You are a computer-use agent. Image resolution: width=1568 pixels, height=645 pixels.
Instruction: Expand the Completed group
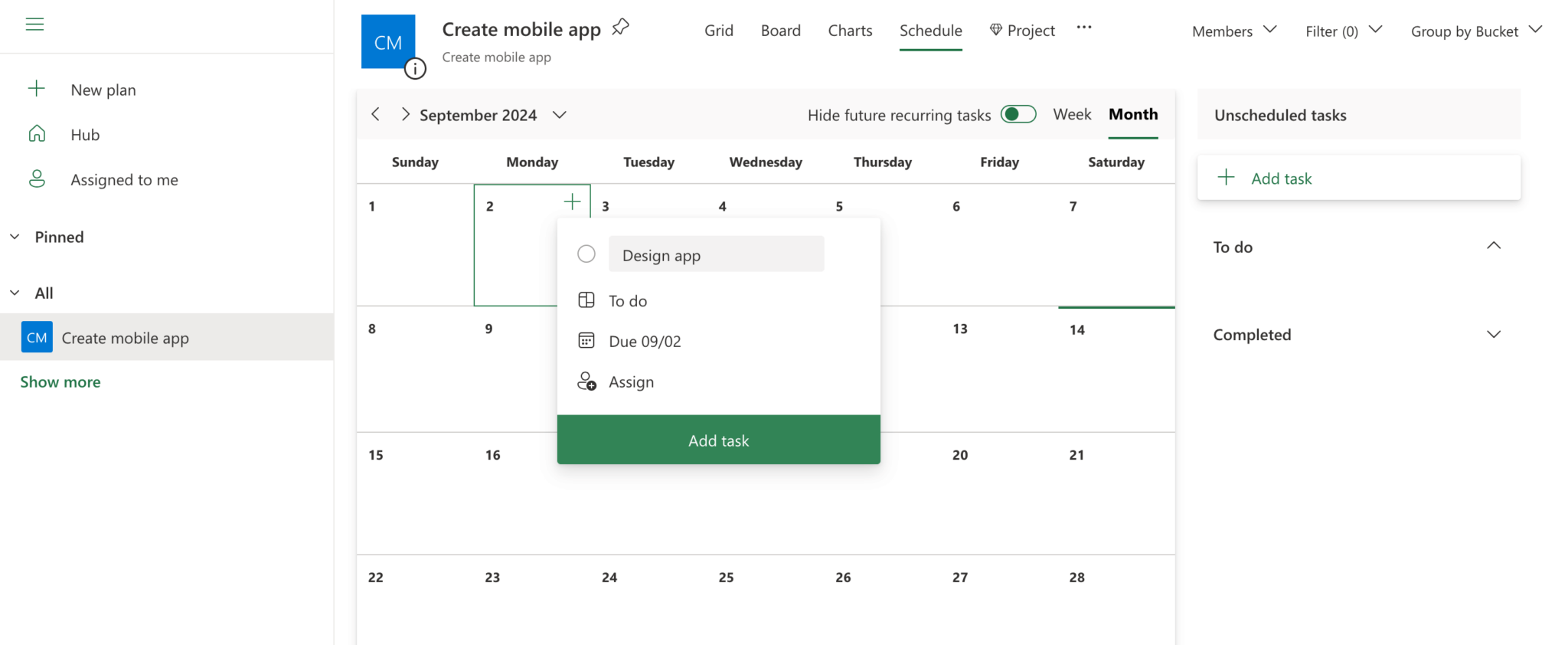coord(1494,334)
